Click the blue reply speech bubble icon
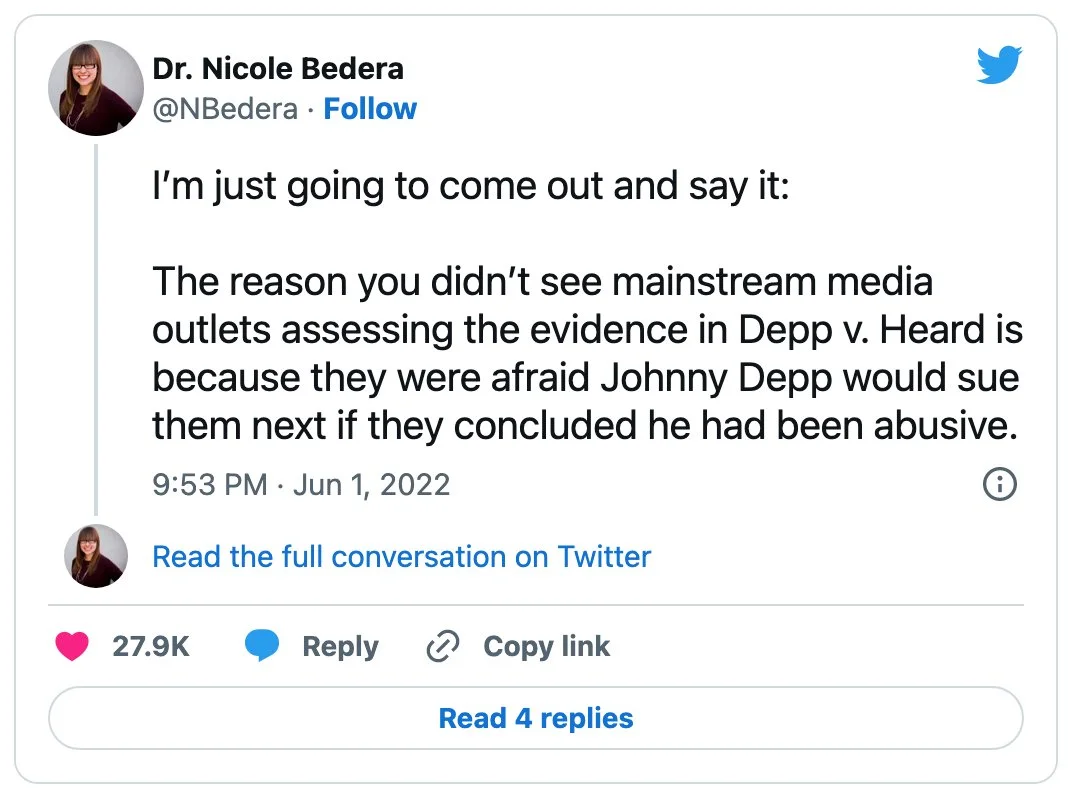 (x=262, y=647)
